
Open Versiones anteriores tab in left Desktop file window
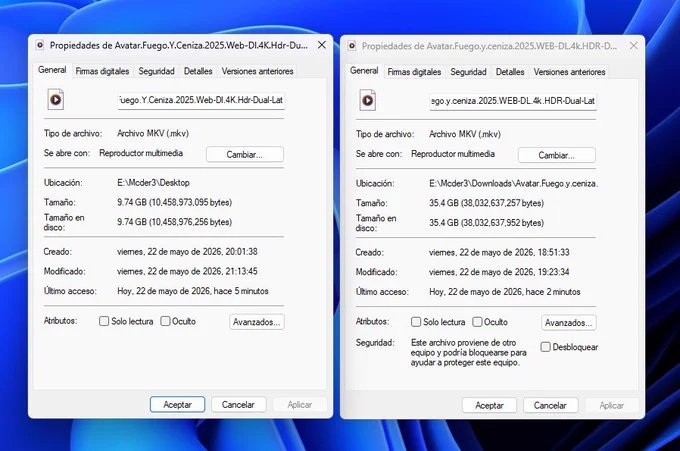pos(257,71)
